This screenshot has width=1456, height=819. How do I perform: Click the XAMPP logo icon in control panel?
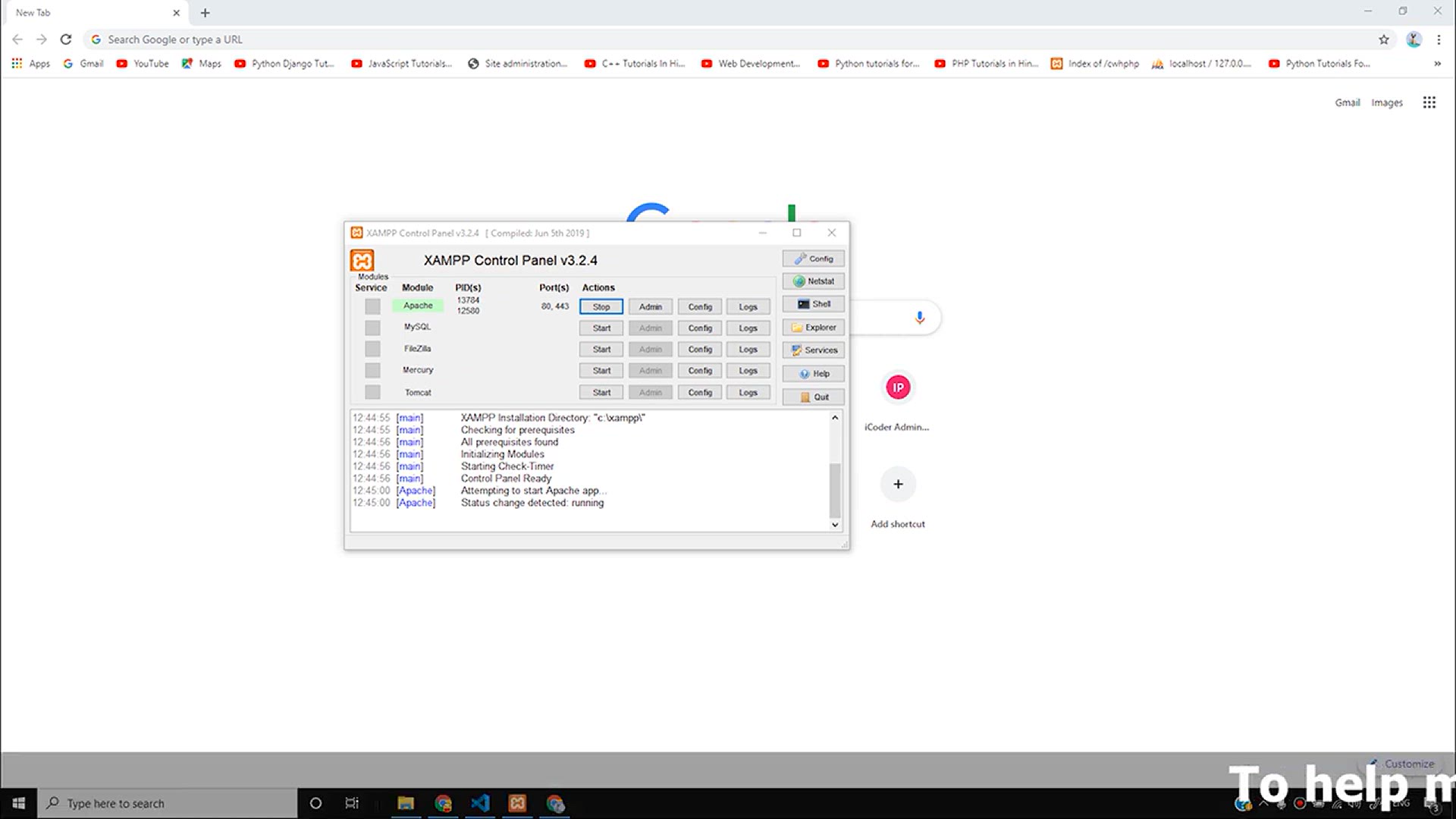coord(362,260)
